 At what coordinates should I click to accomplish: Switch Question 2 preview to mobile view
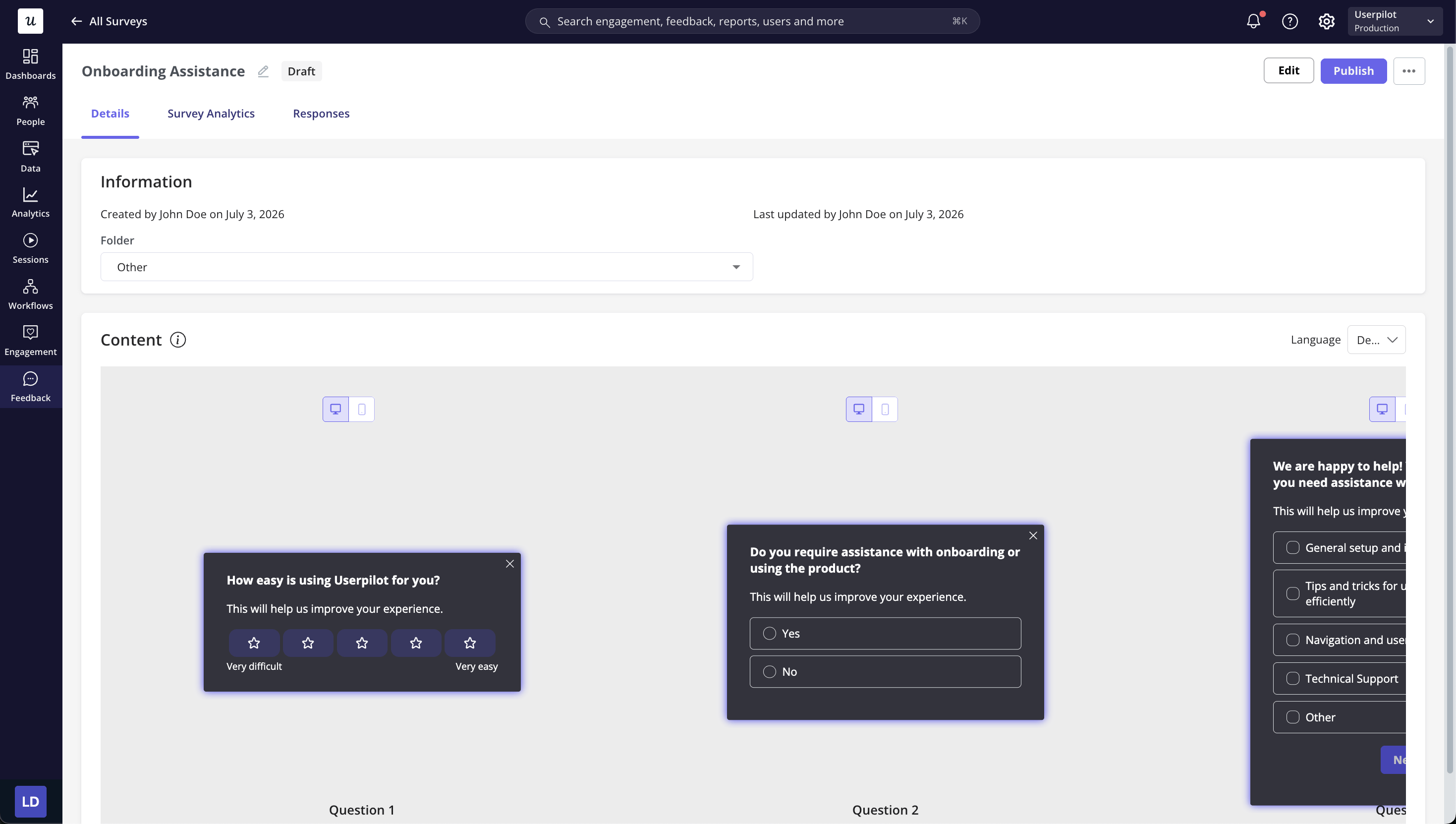point(885,409)
